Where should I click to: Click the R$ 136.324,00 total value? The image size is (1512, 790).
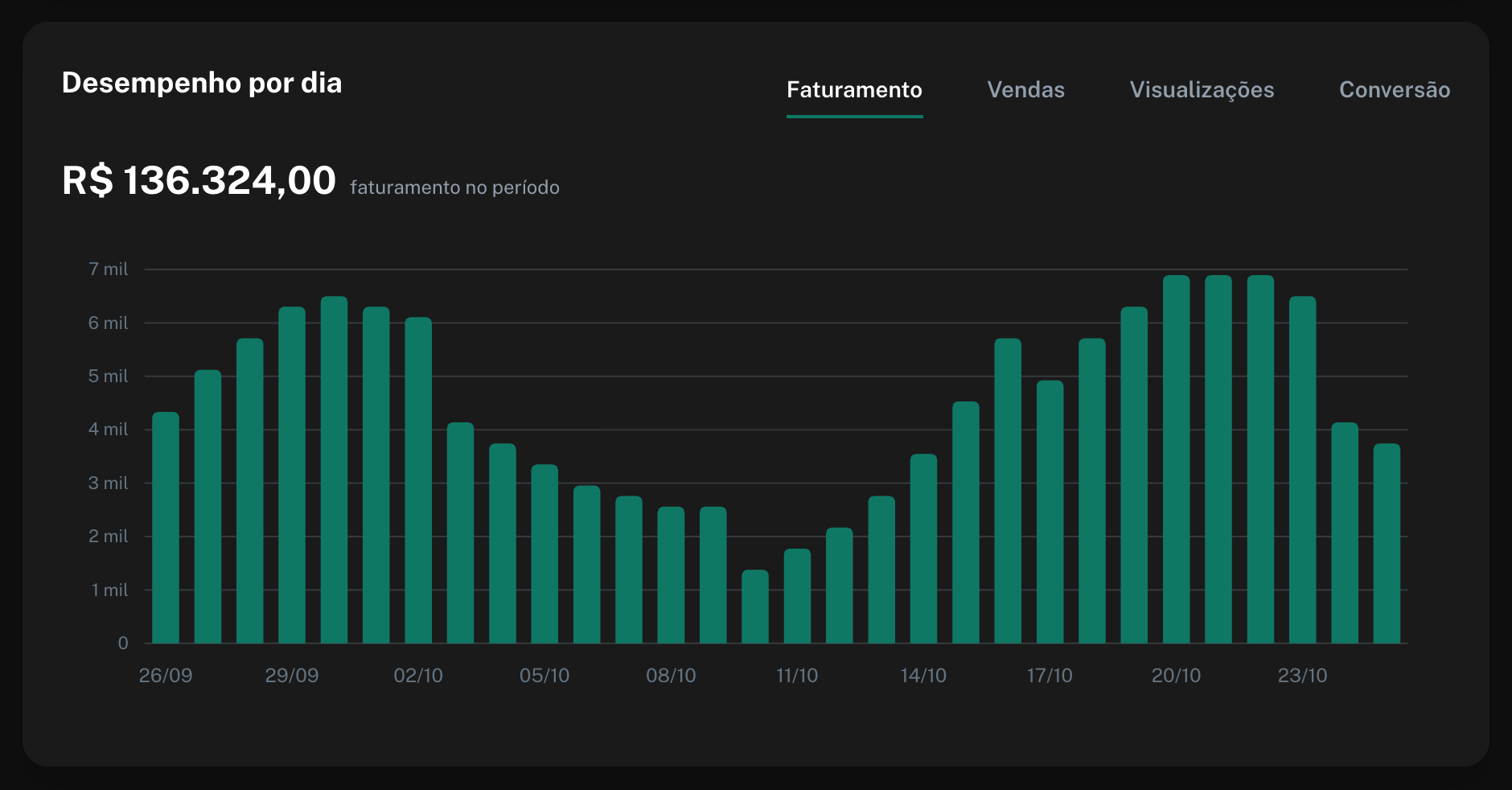pyautogui.click(x=199, y=180)
